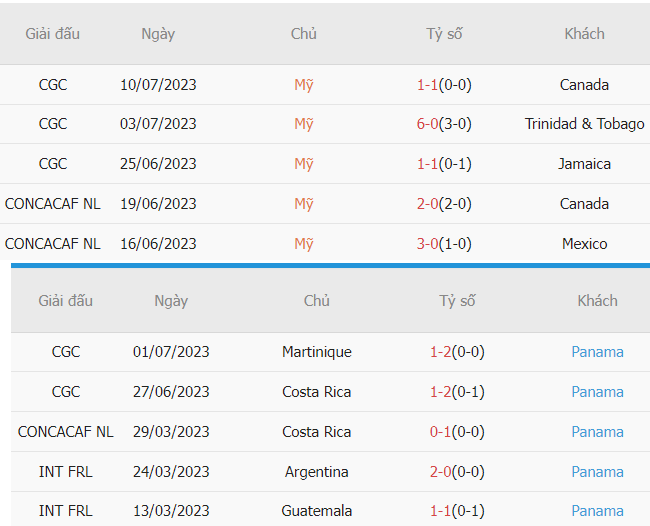Screen dimensions: 650x526
Task: Select the Trinidad & Tobago team name
Action: coord(584,124)
